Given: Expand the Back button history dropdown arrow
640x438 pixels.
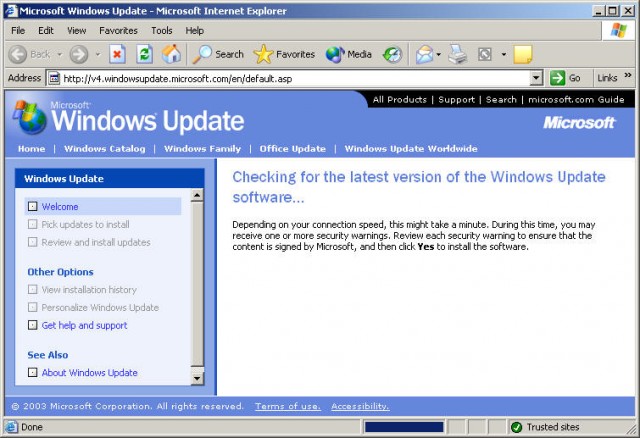Looking at the screenshot, I should pyautogui.click(x=60, y=54).
